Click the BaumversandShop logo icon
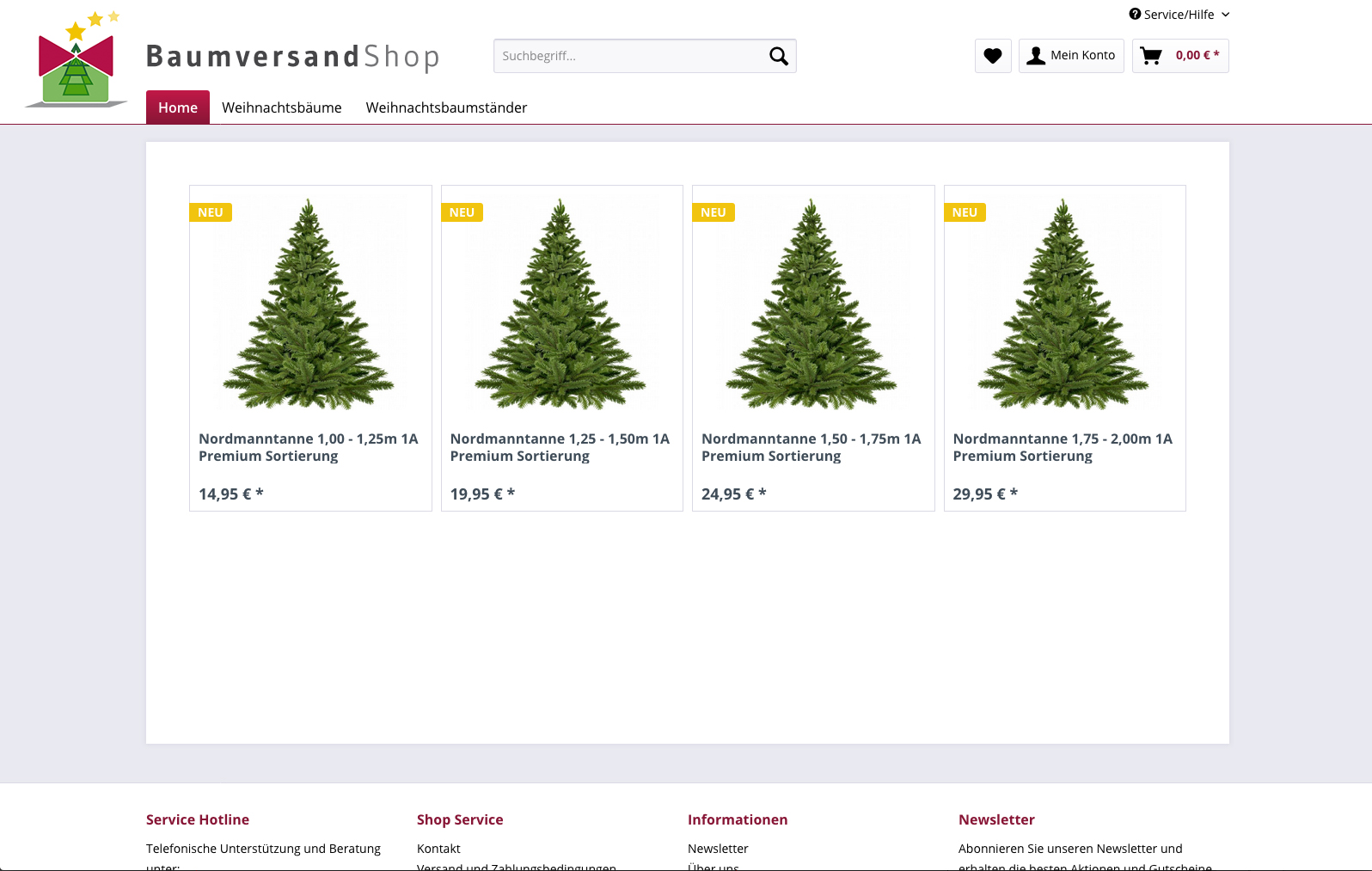The image size is (1372, 871). point(76,58)
